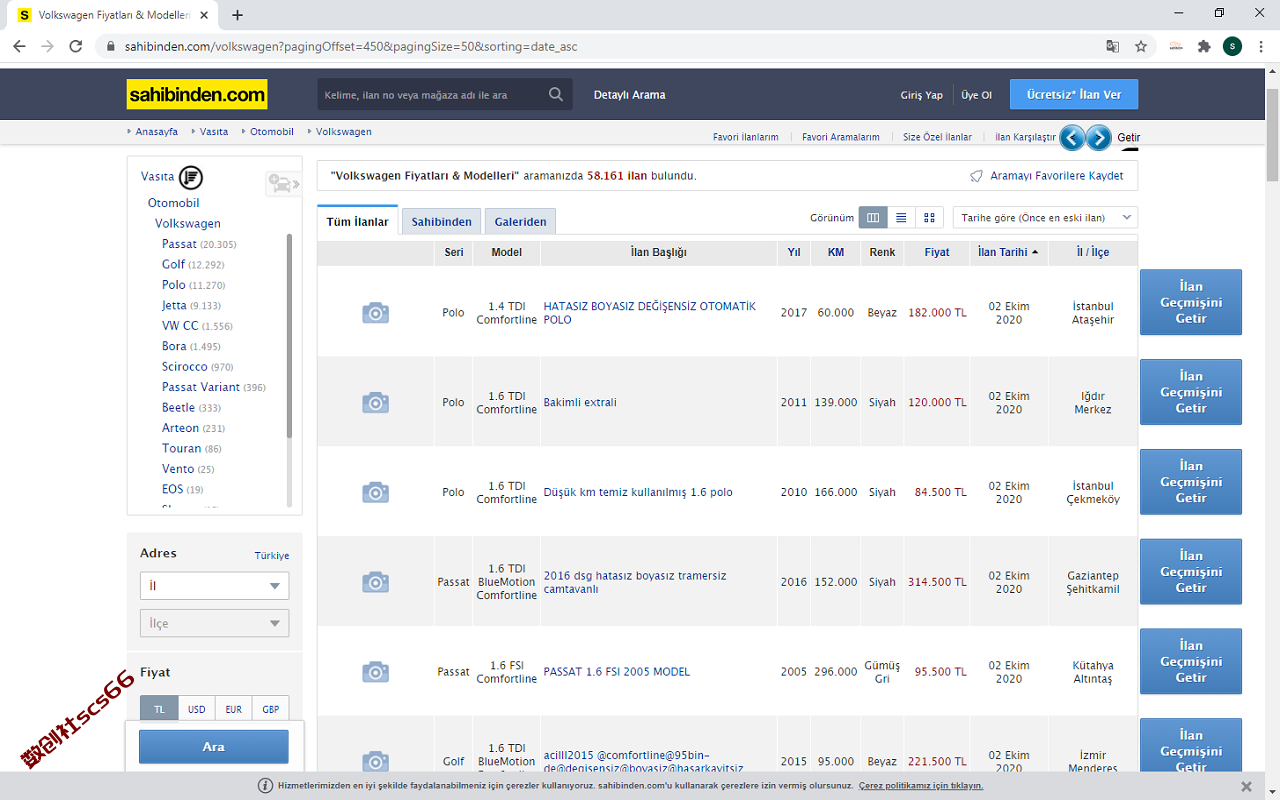Image resolution: width=1280 pixels, height=800 pixels.
Task: Open the İlçe district dropdown
Action: [214, 623]
